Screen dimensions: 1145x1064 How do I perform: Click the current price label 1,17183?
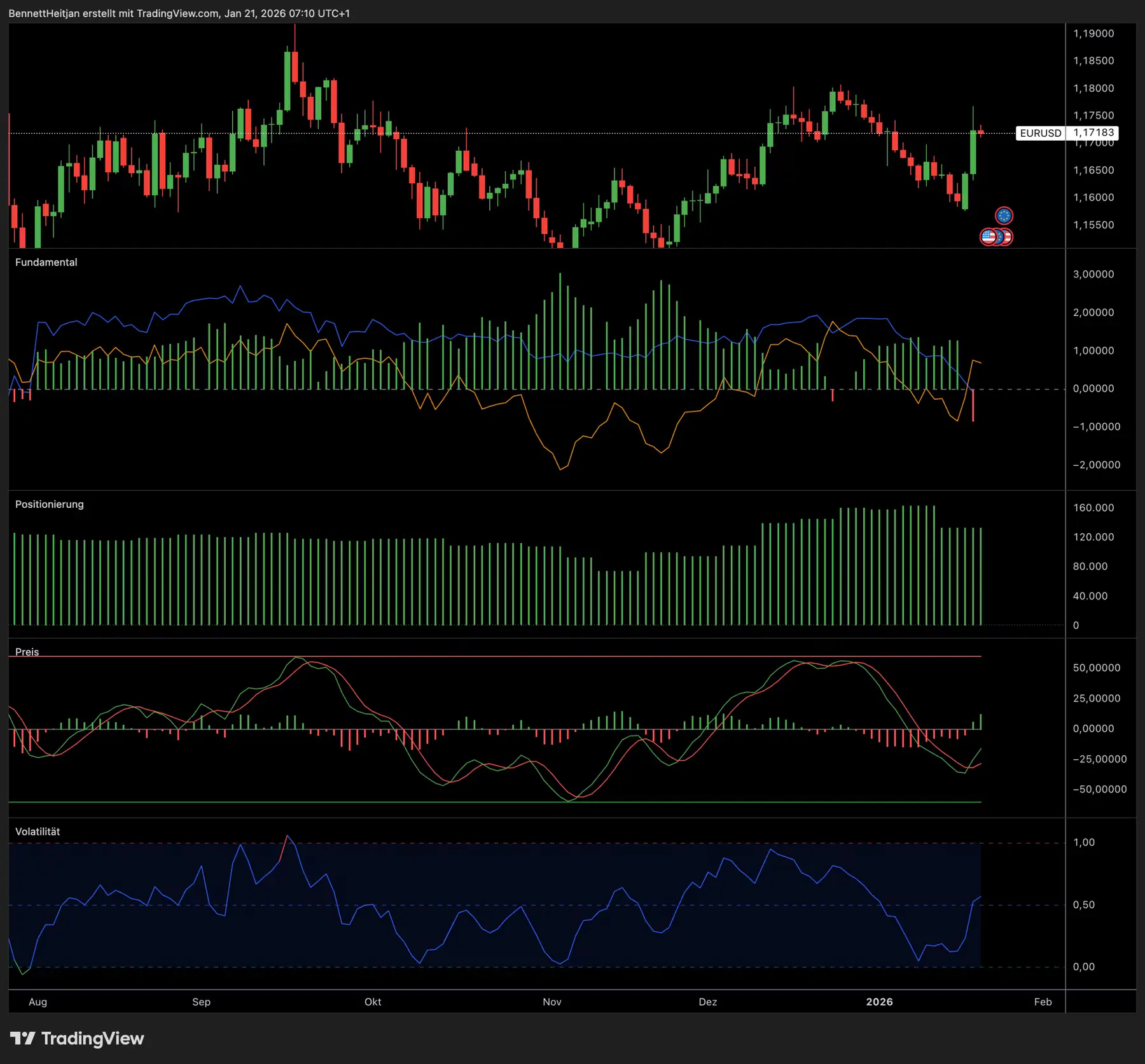click(x=1093, y=132)
